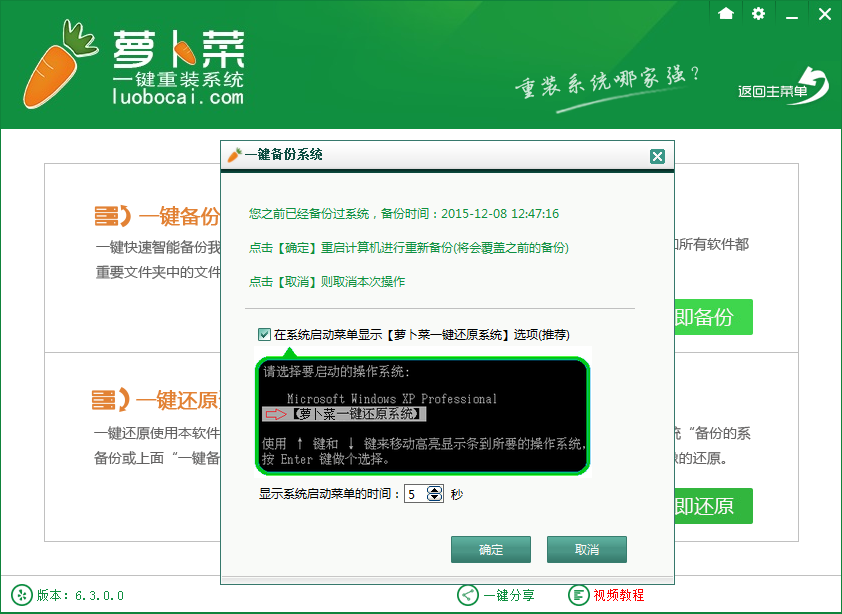
Task: Click the 一键备份系统 dialog title text
Action: (x=284, y=155)
